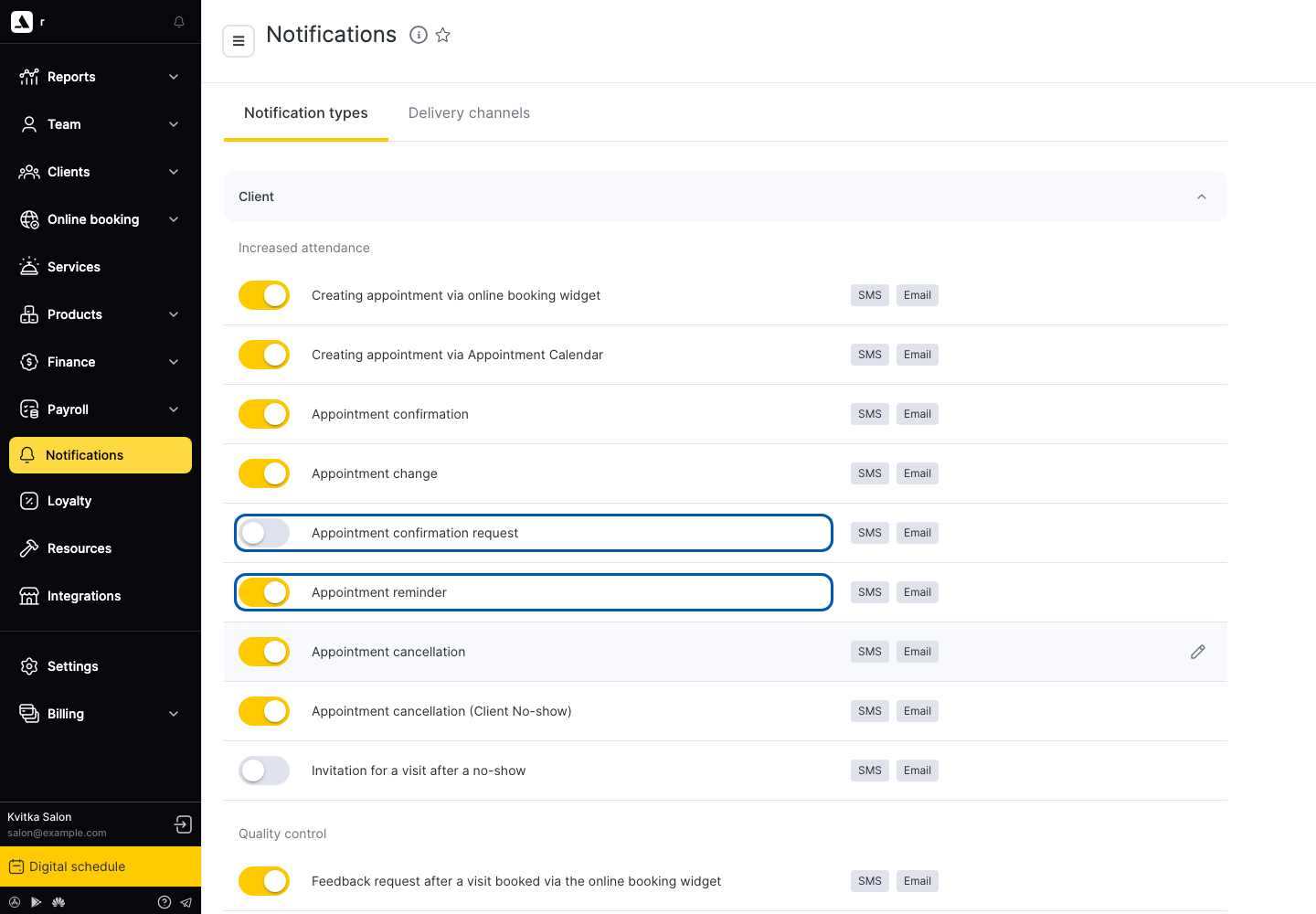Open the App Store icon in the sidebar footer
1316x914 pixels.
coord(15,902)
